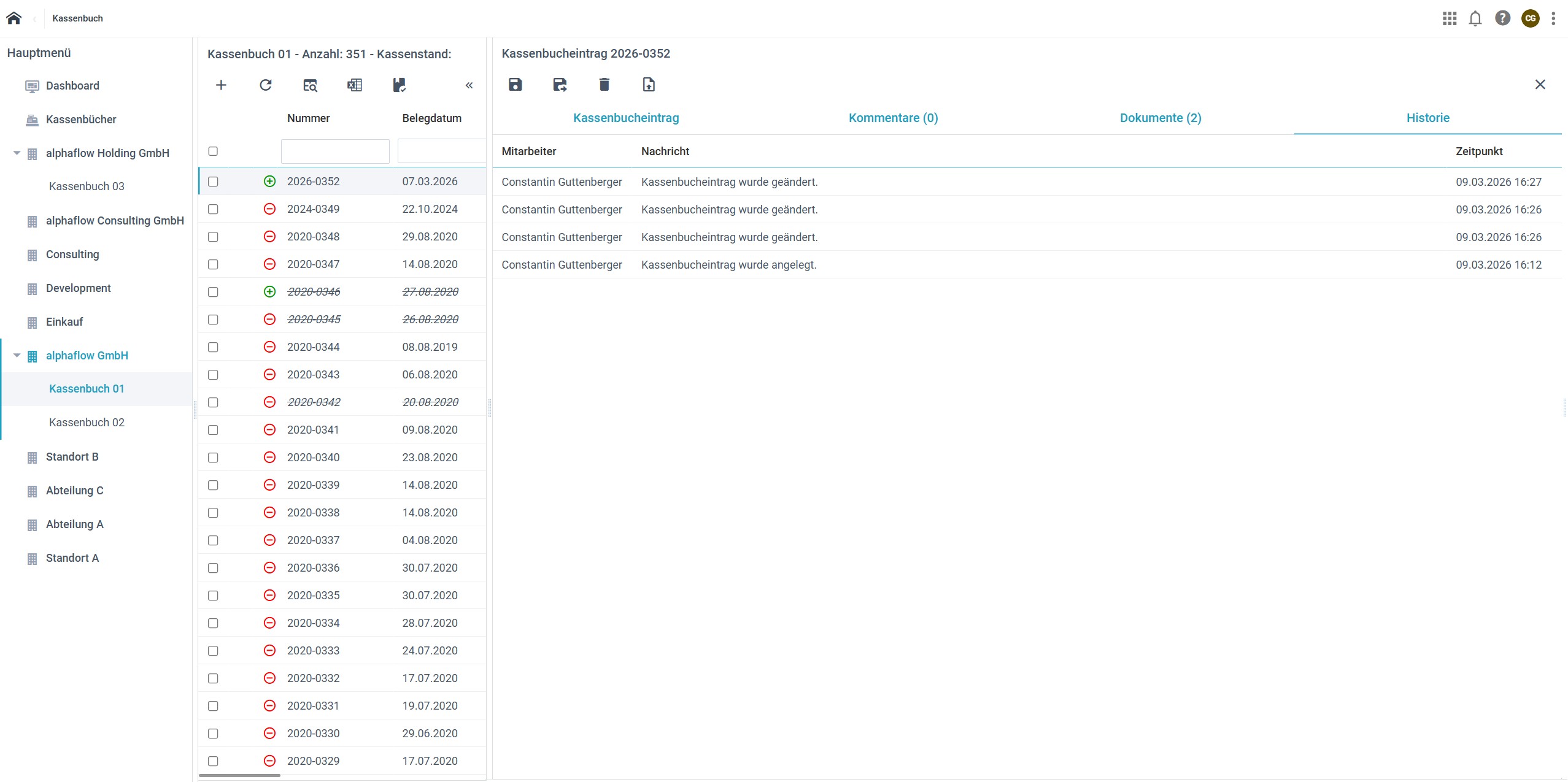Open the Kommentare (0) tab
Viewport: 1568px width, 782px height.
[893, 118]
